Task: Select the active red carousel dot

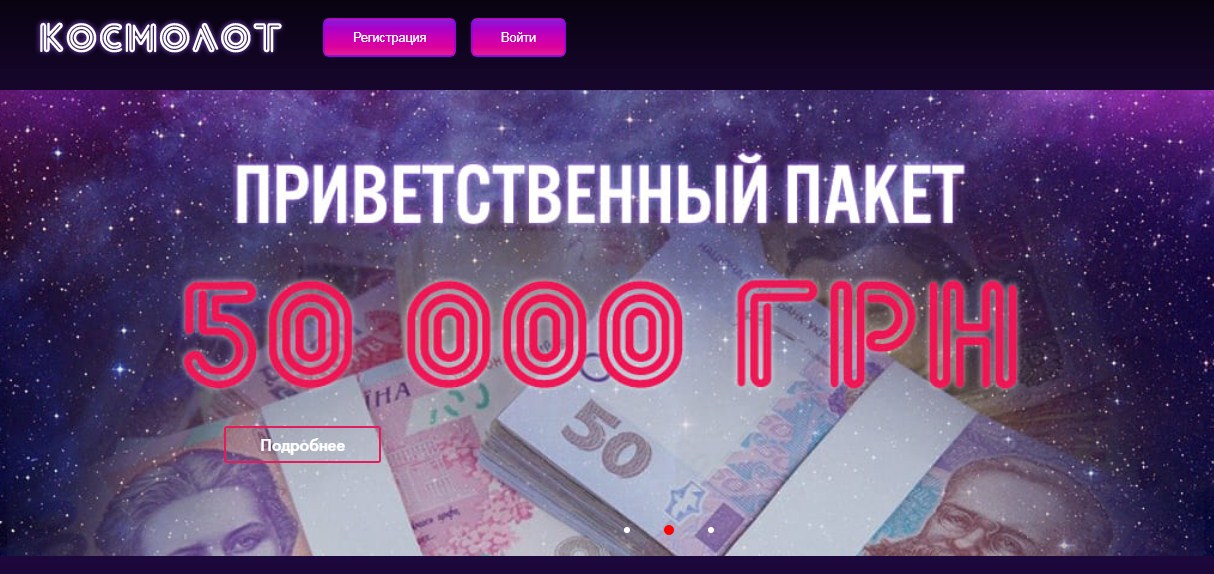Action: pos(669,530)
